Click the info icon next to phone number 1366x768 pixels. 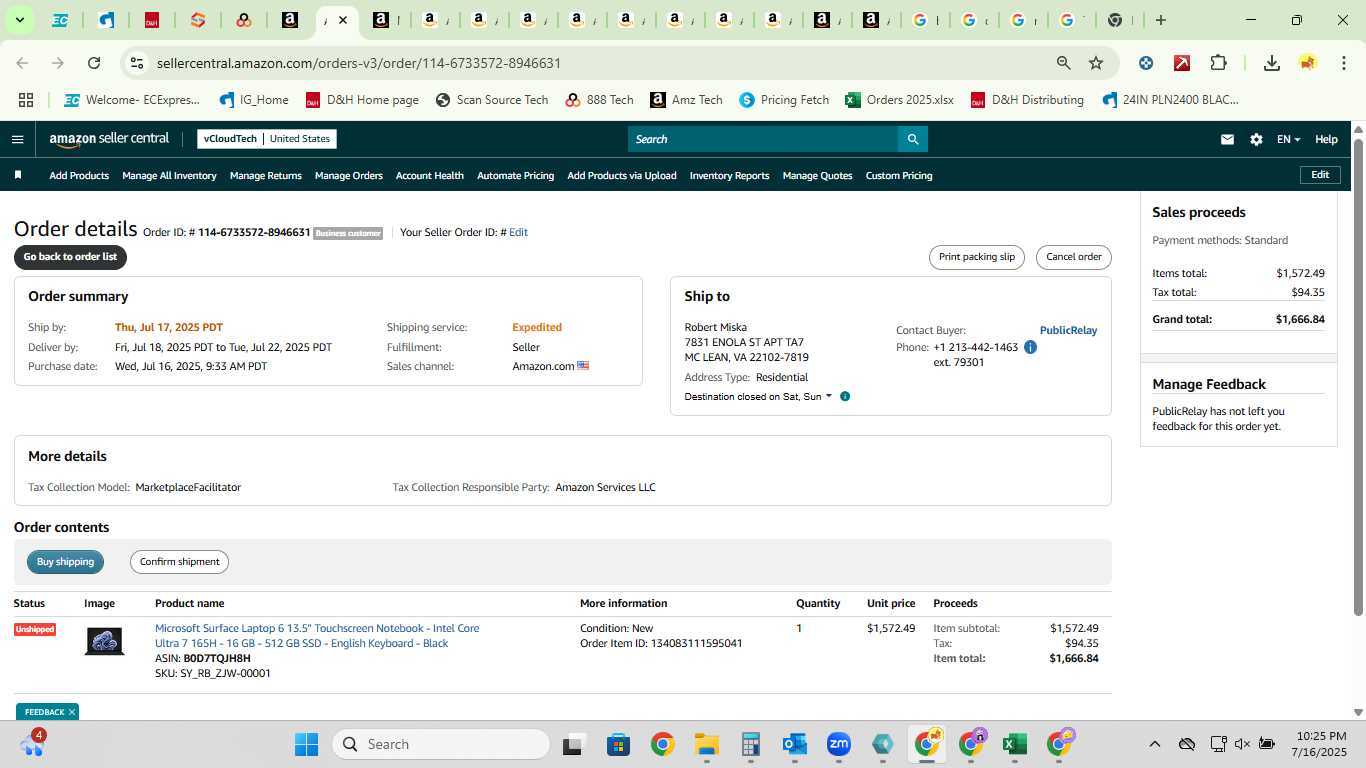(1030, 347)
